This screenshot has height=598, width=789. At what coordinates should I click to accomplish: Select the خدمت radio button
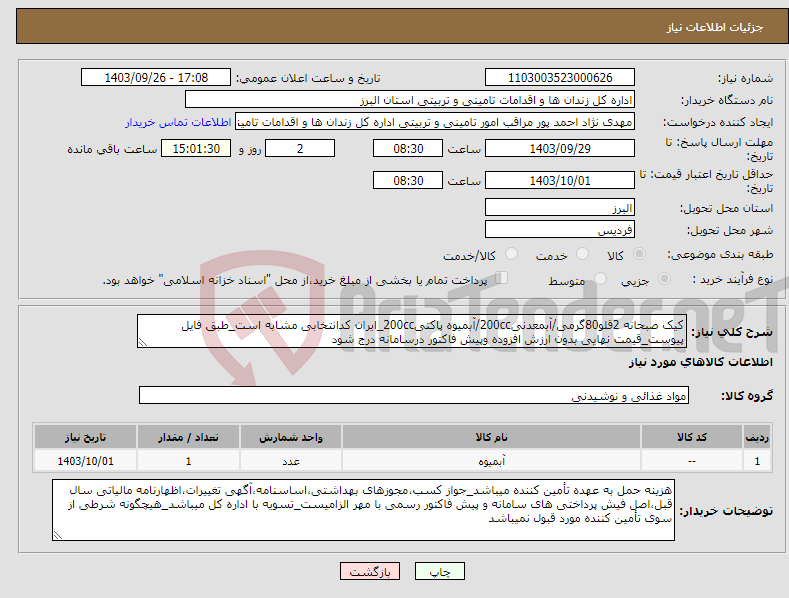[x=582, y=254]
